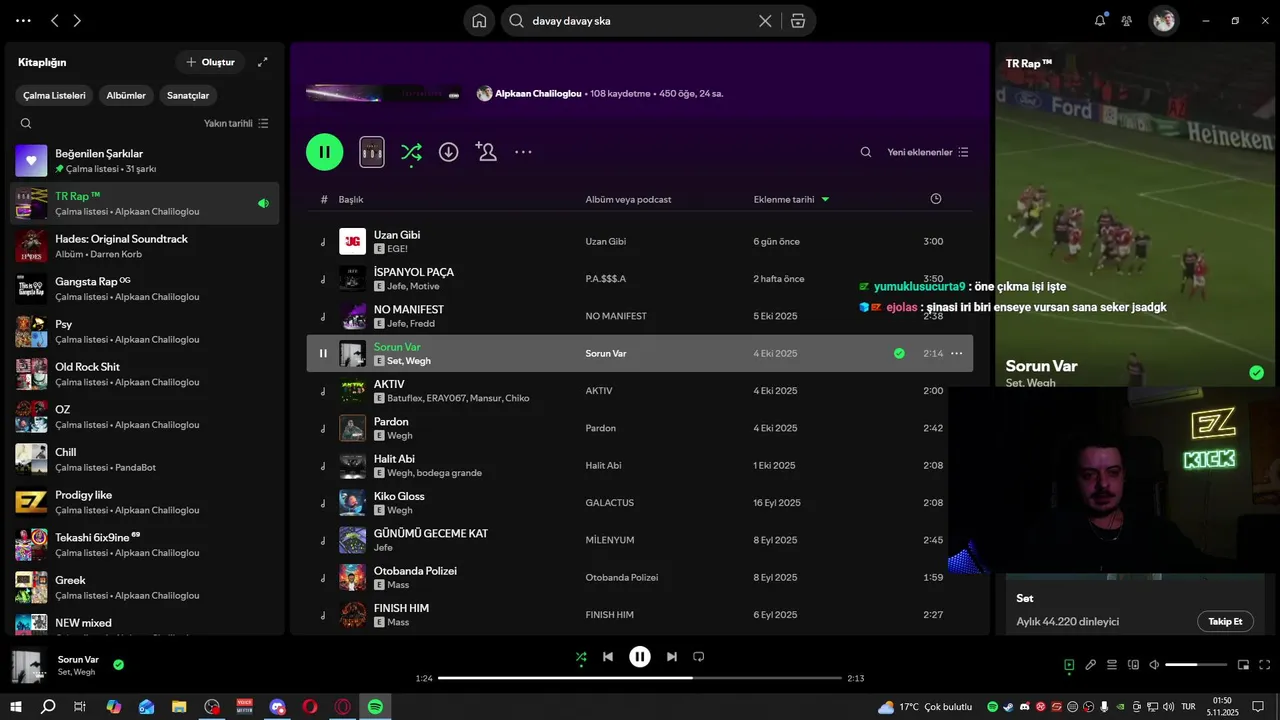Skip to the next track
Screen dimensions: 1280x720
(x=672, y=657)
